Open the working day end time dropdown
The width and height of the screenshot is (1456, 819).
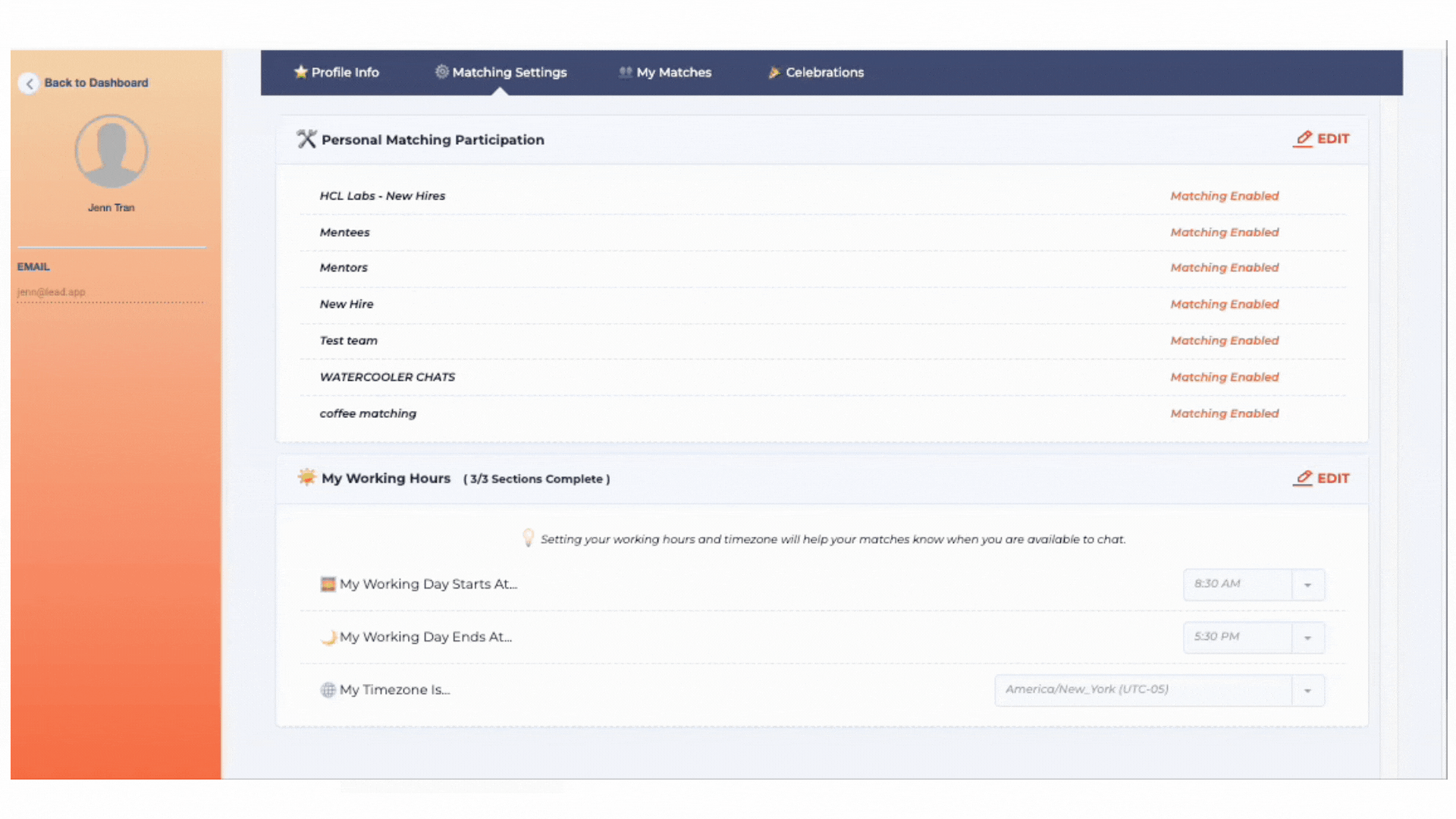click(x=1307, y=638)
